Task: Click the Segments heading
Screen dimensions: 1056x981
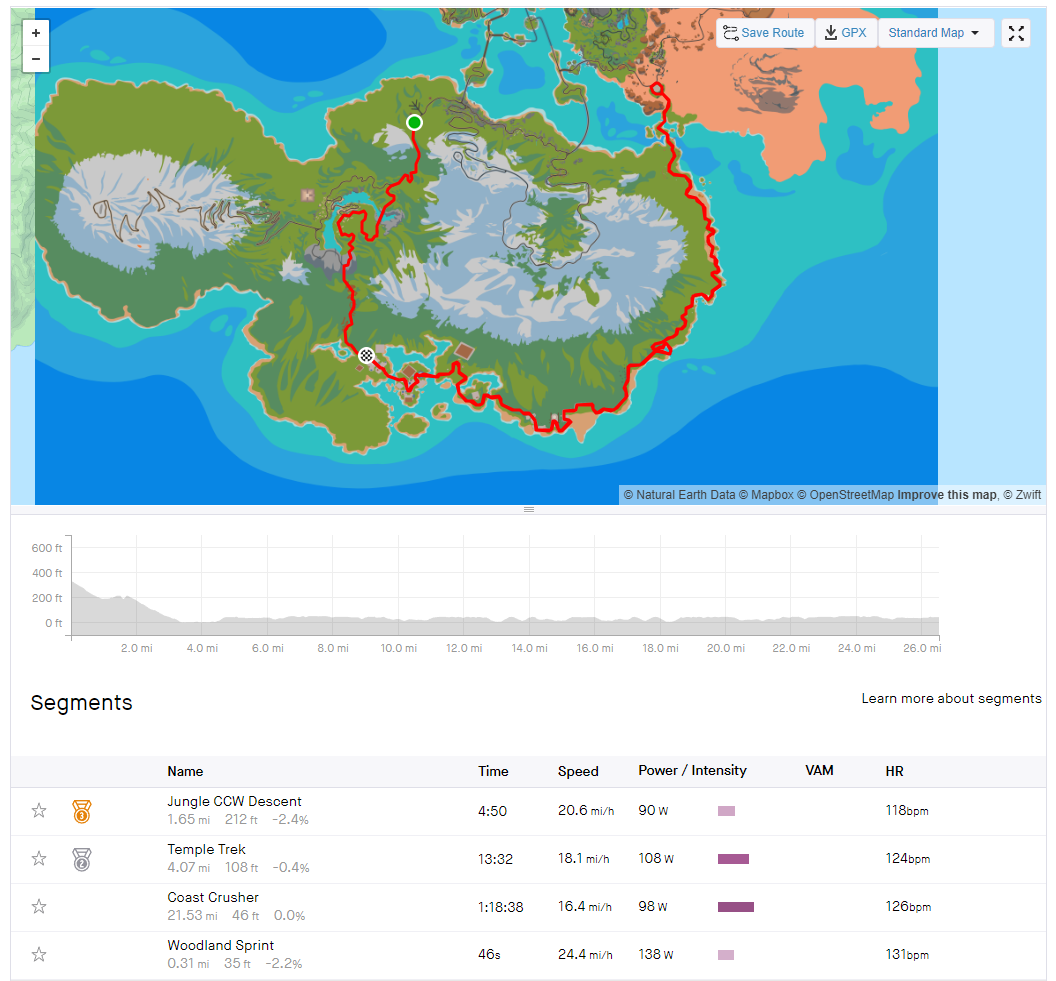Action: tap(81, 703)
